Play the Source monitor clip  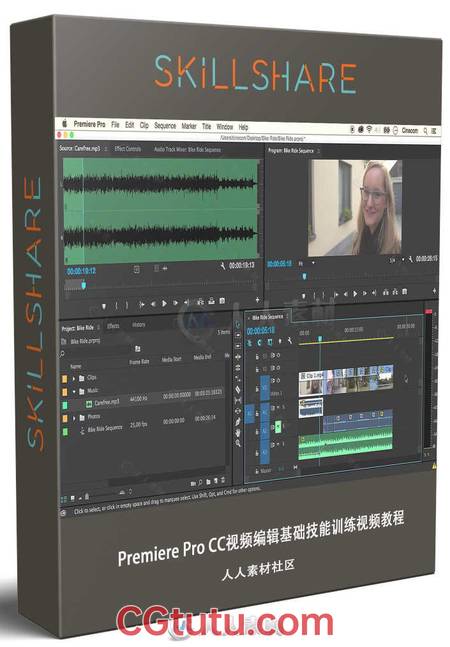pos(164,304)
